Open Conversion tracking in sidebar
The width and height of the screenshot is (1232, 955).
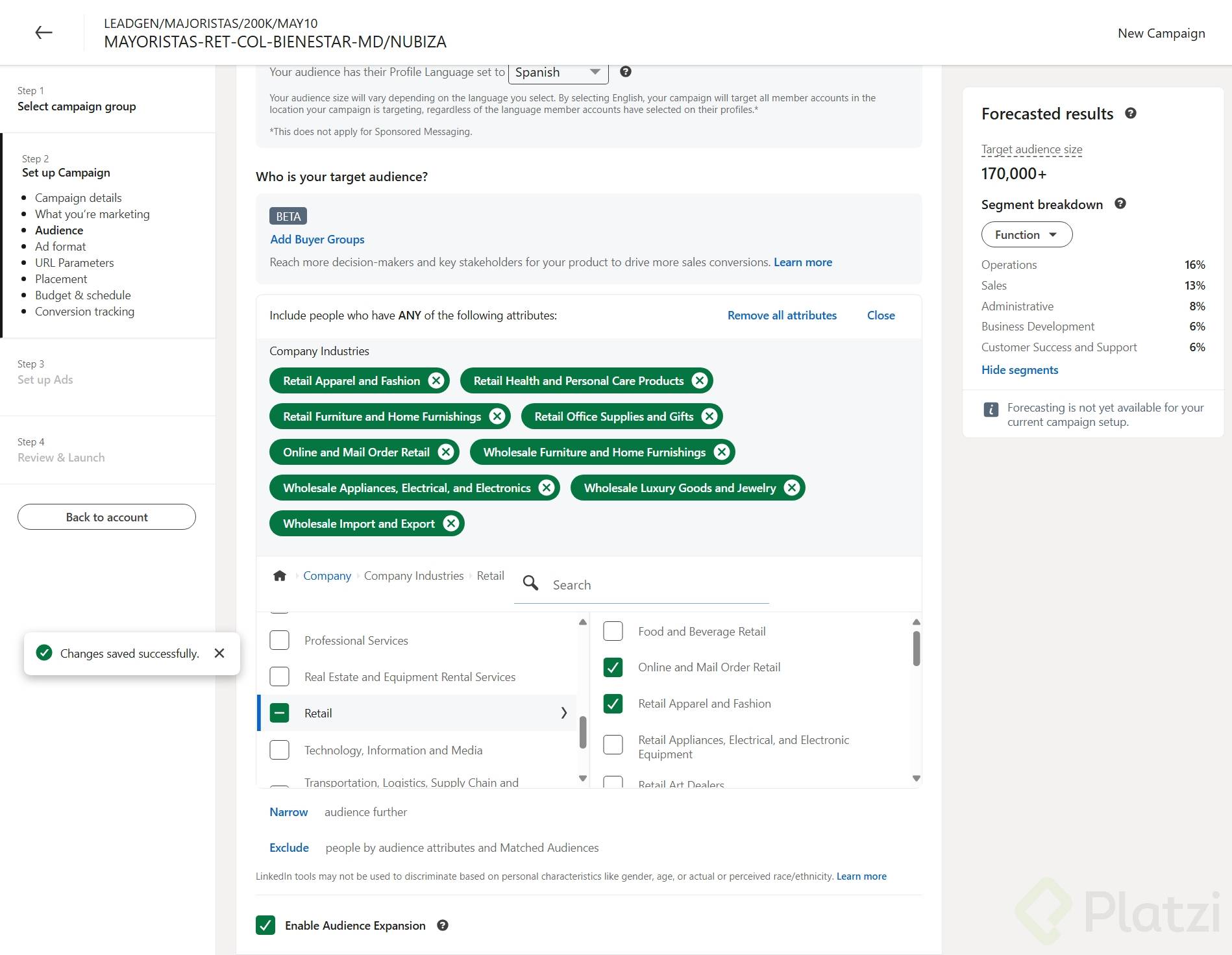coord(84,312)
